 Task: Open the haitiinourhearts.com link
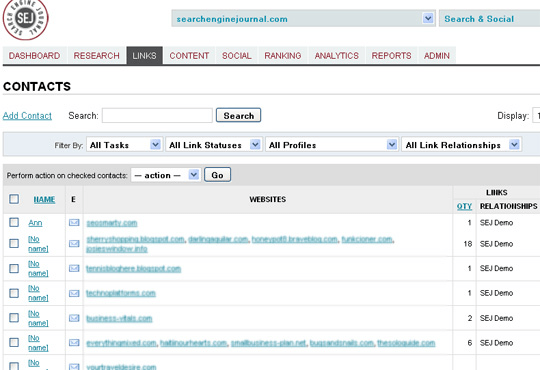pyautogui.click(x=194, y=343)
